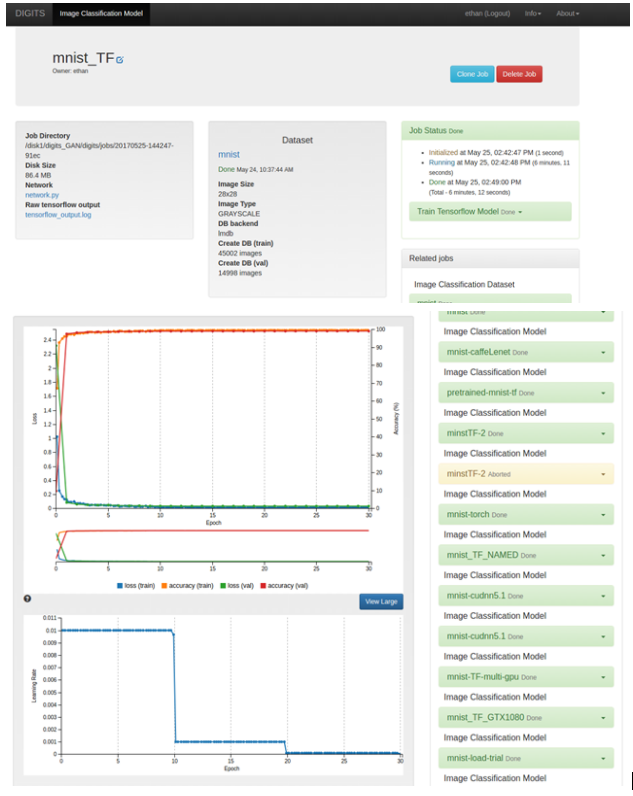Click the help question mark icon below chart

tap(27, 599)
